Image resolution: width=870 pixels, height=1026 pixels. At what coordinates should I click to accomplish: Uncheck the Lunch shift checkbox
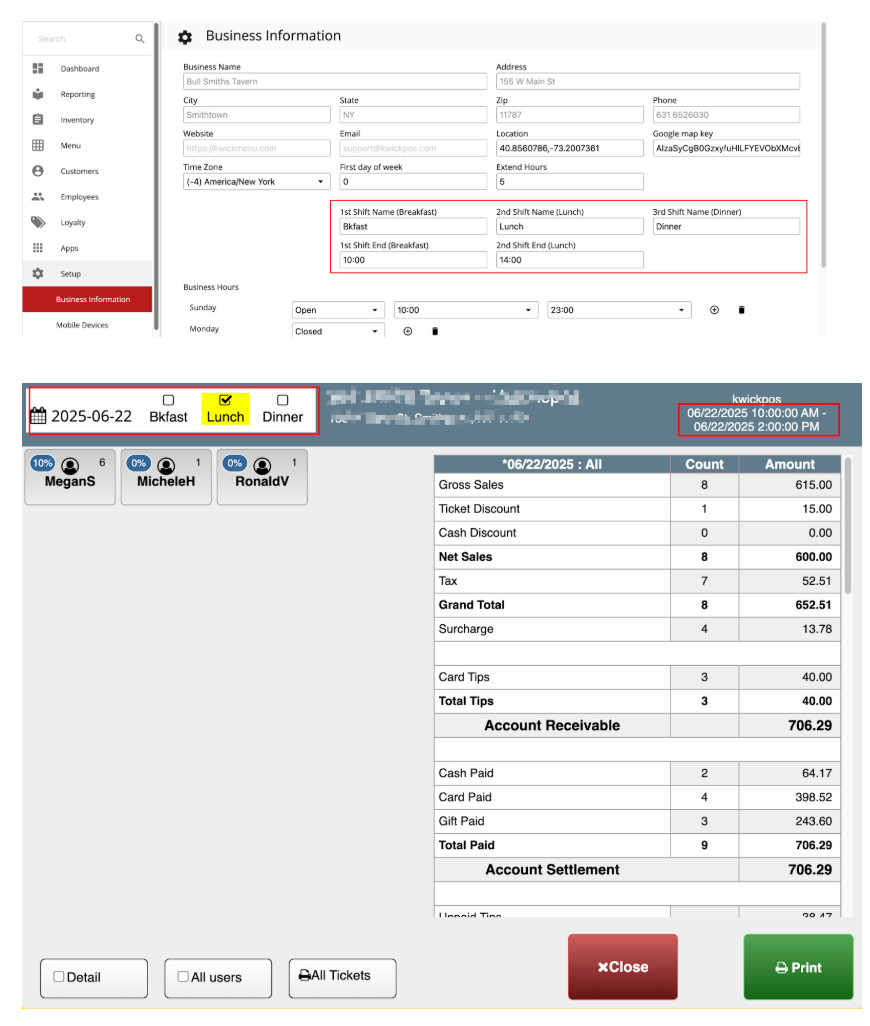225,400
